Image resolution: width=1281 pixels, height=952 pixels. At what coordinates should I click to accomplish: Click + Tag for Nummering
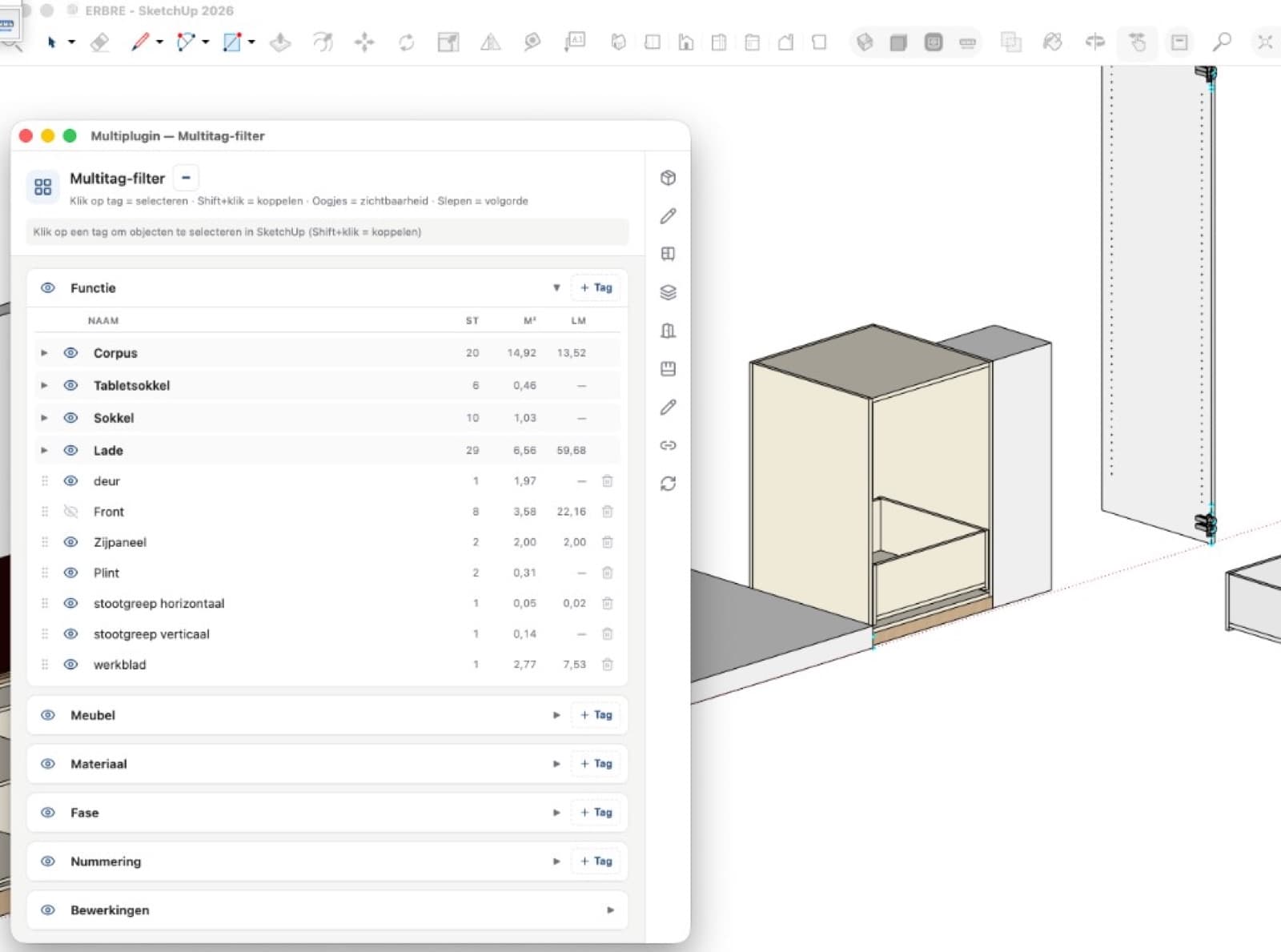click(596, 862)
